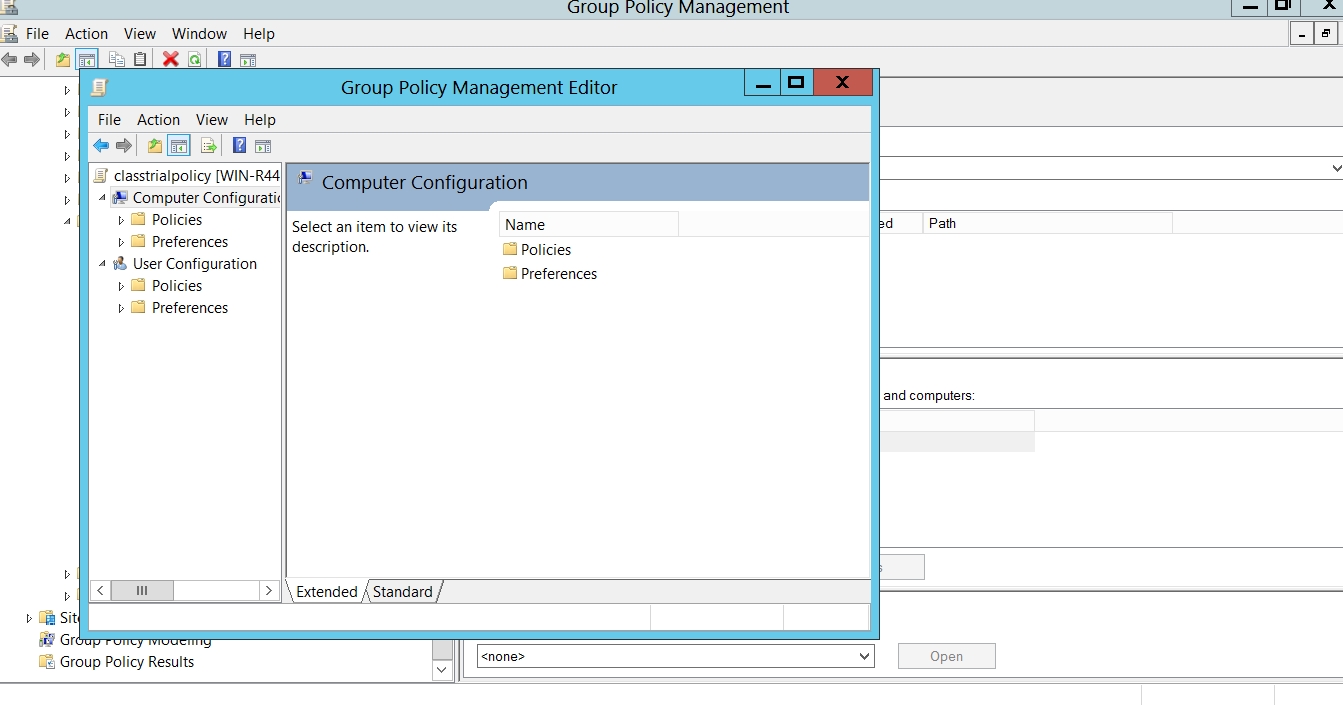Click Paste icon in Group Policy Management toolbar
This screenshot has width=1343, height=705.
(x=140, y=59)
